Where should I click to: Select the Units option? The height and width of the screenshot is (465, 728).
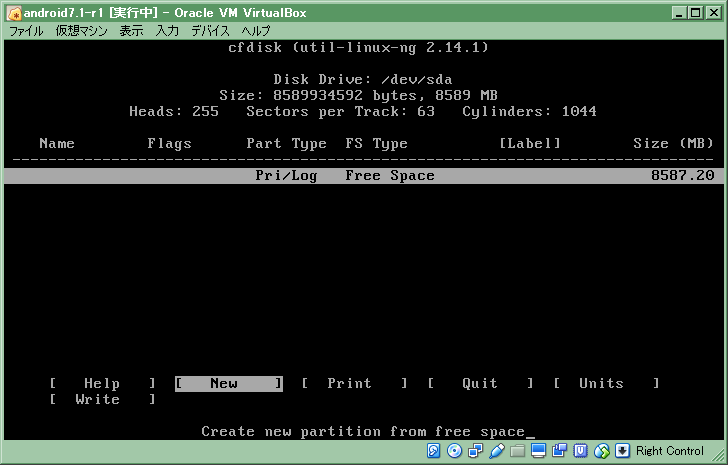[x=606, y=383]
